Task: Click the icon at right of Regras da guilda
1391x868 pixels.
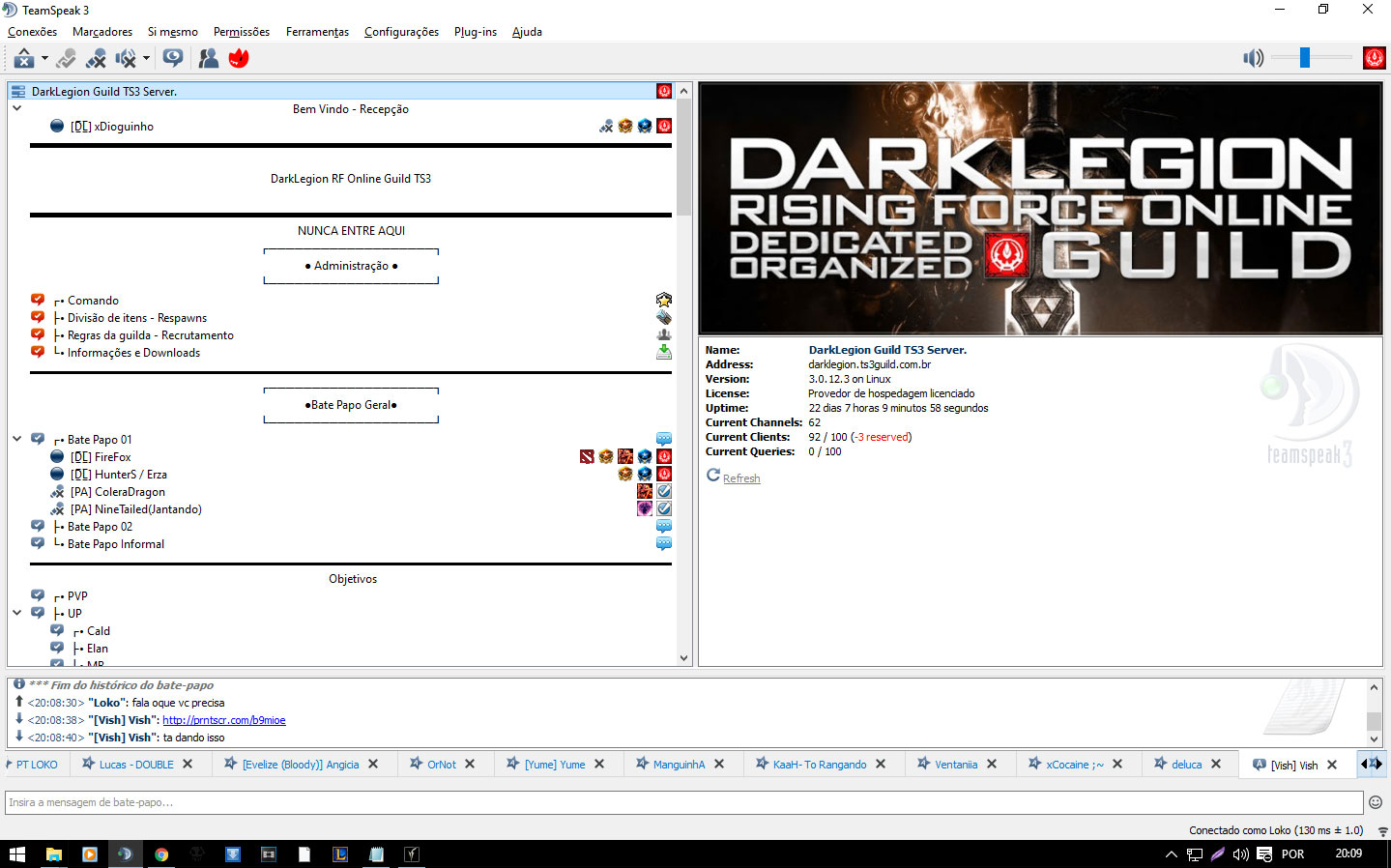Action: click(664, 334)
